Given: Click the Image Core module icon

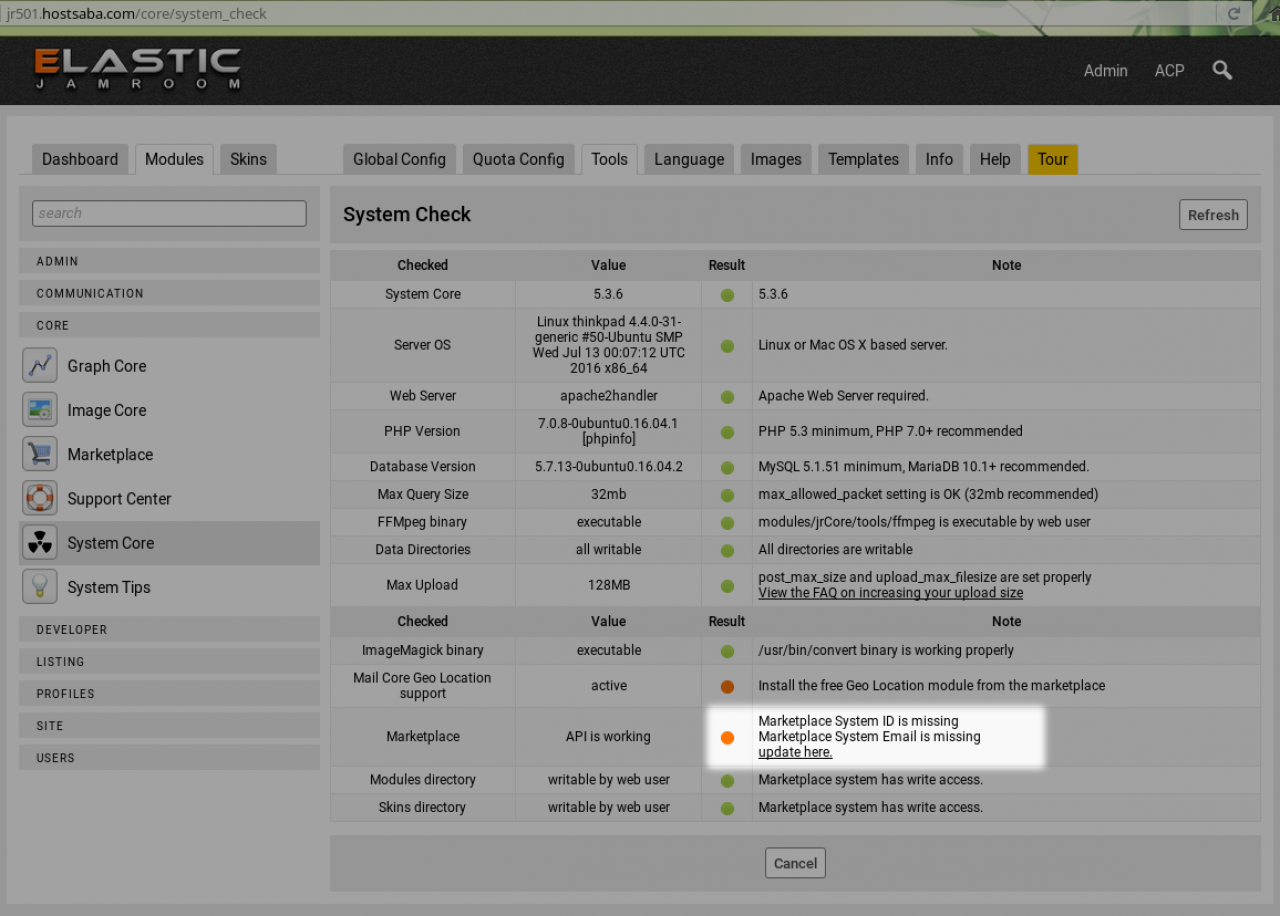Looking at the screenshot, I should [x=40, y=410].
